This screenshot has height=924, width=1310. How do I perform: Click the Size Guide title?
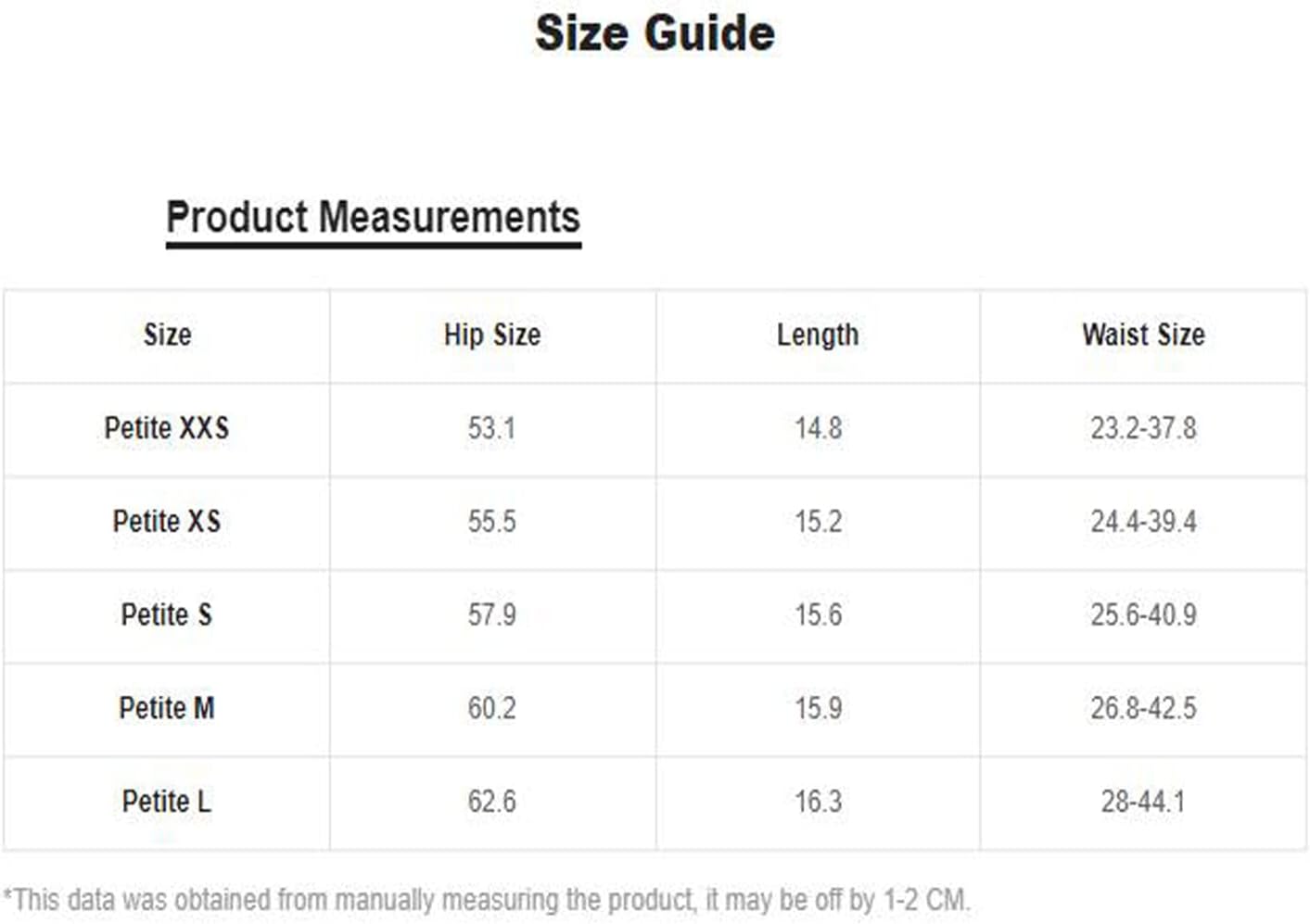point(655,33)
